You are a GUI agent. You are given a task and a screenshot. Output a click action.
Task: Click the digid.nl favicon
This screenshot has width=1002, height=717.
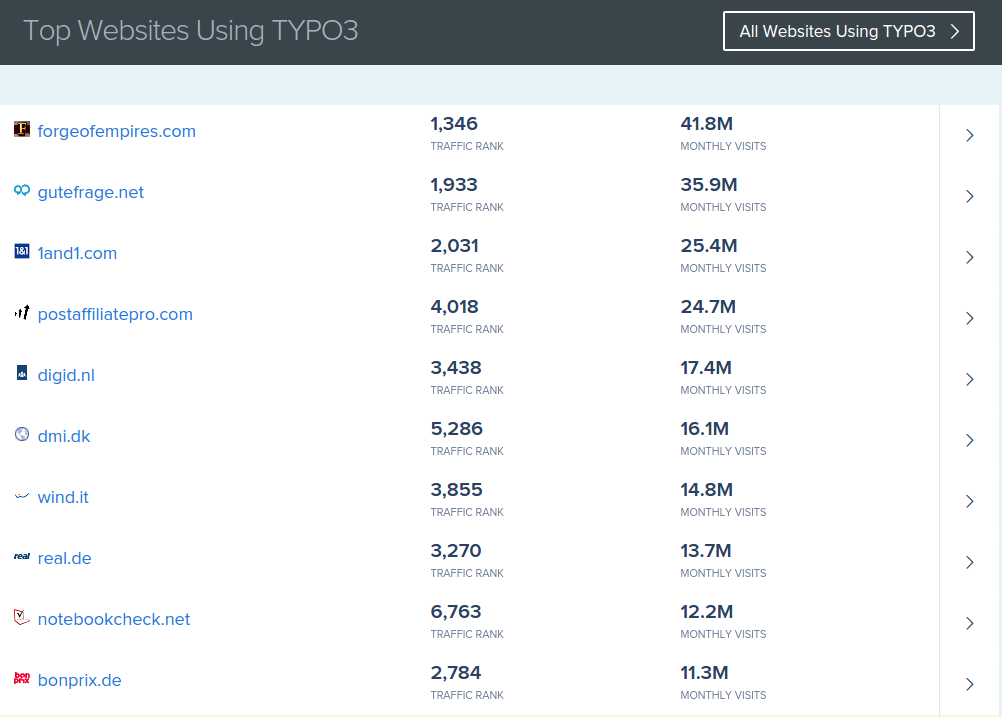pos(22,373)
